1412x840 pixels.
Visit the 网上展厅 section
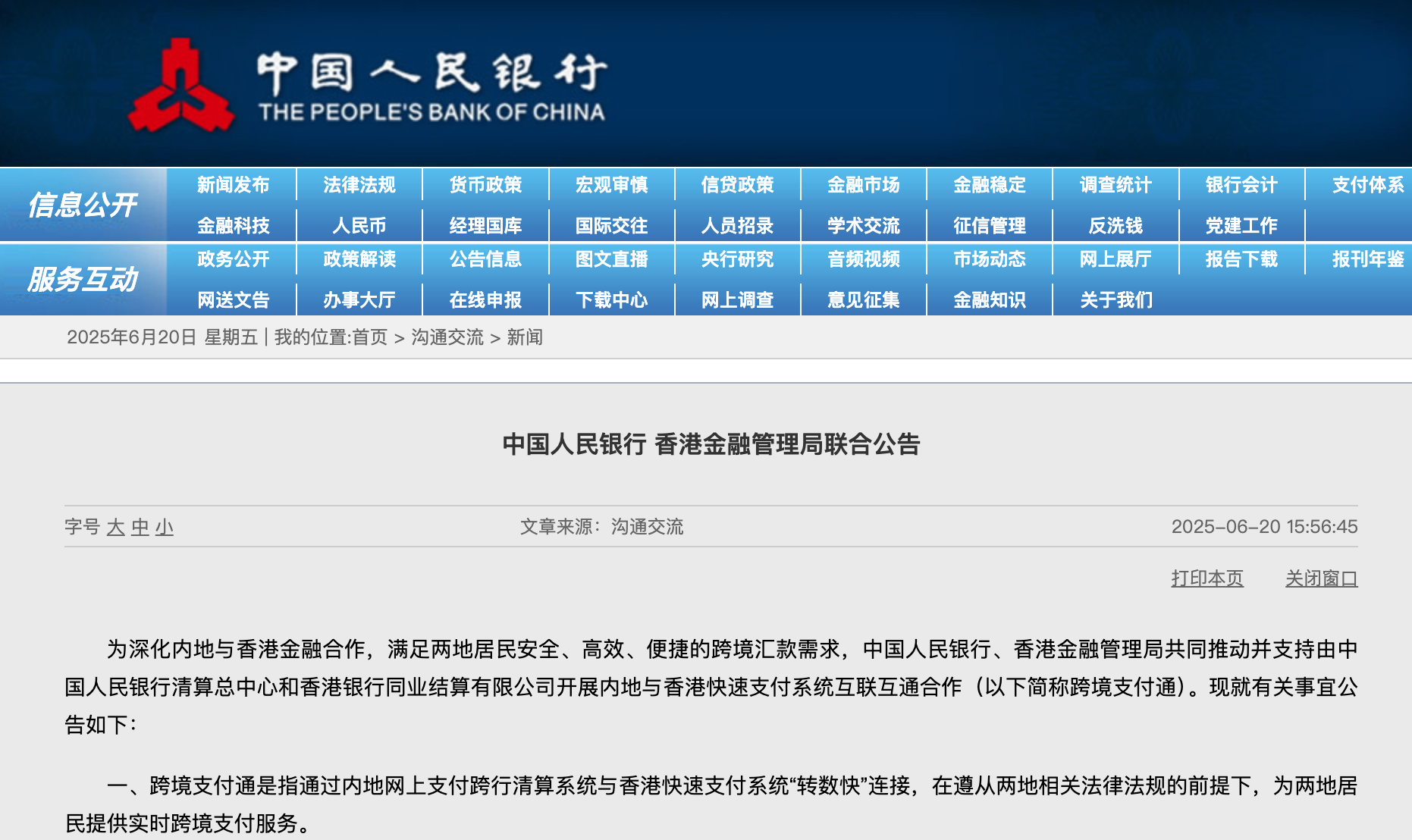tap(1115, 259)
